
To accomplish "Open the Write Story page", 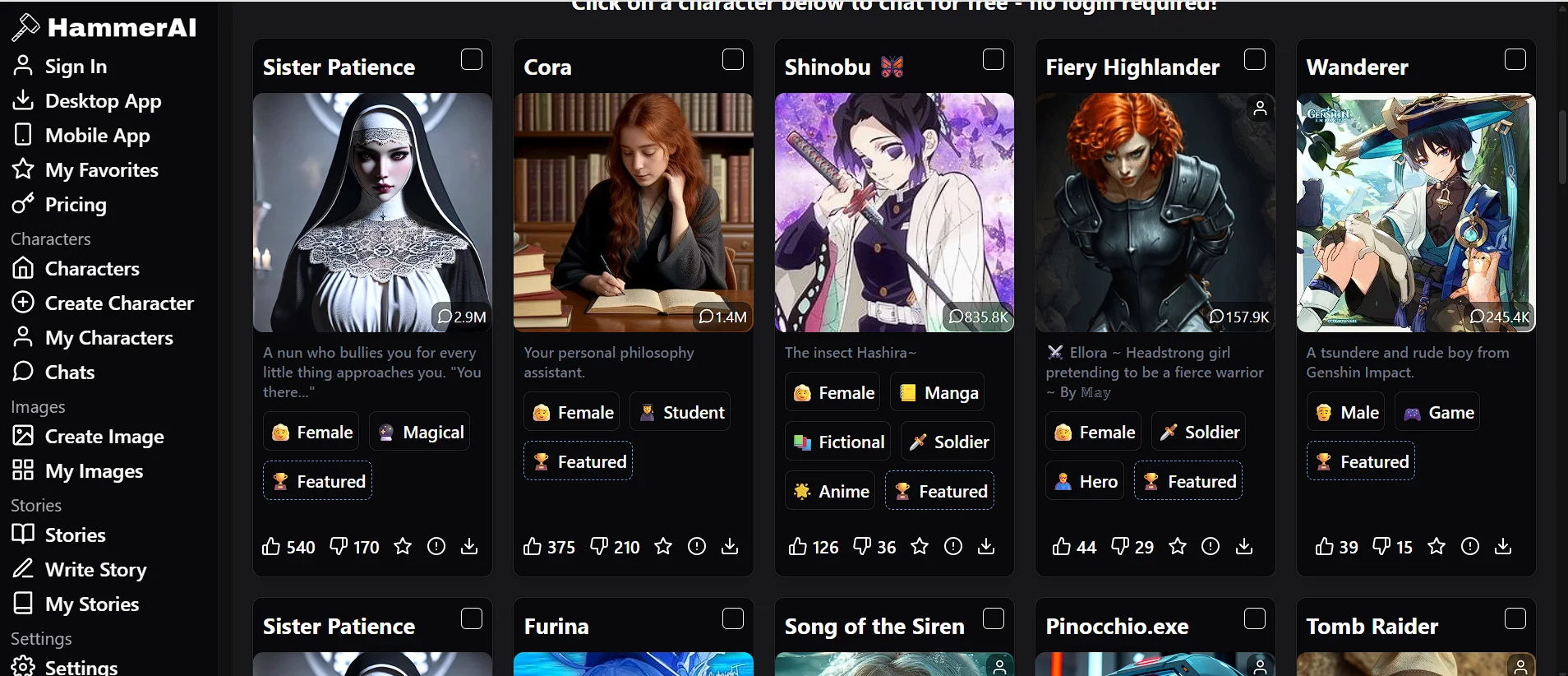I will coord(80,570).
